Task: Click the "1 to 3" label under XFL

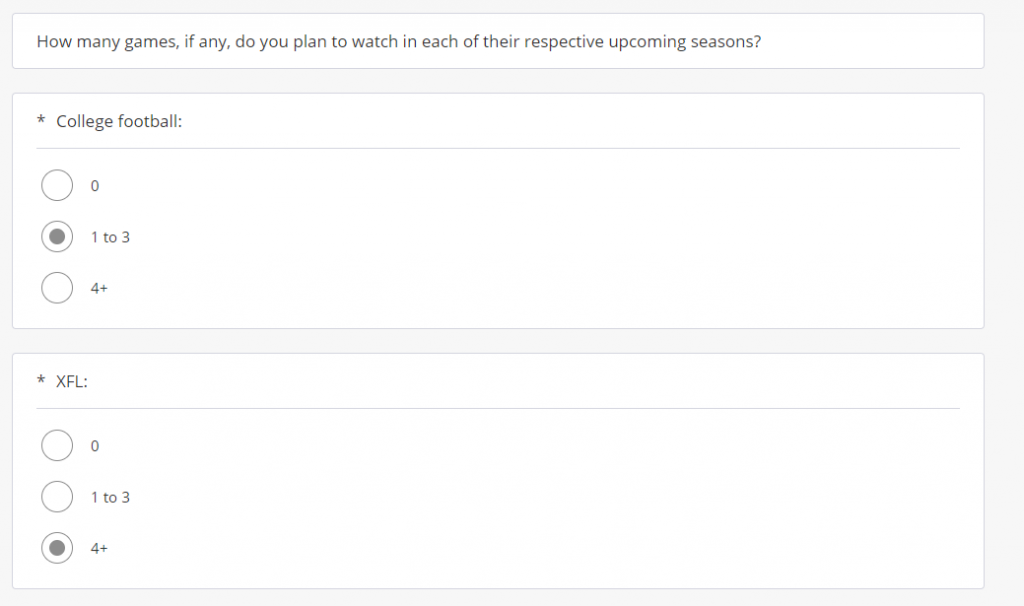Action: coord(110,498)
